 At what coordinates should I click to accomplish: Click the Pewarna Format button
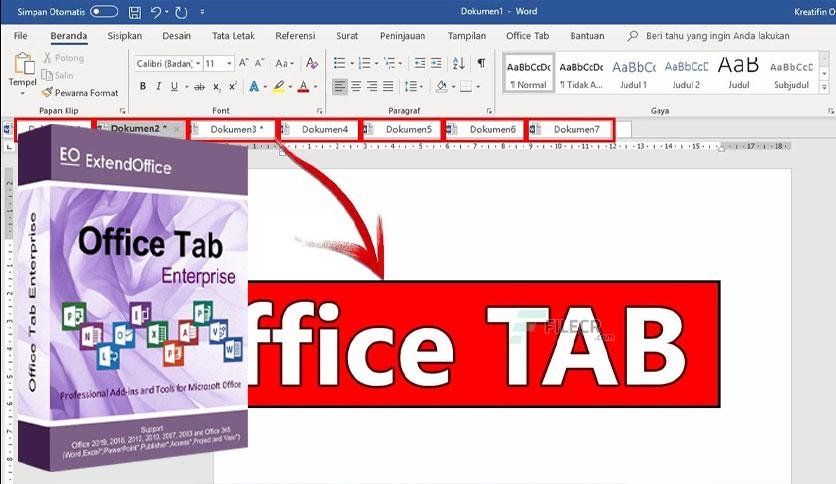click(x=80, y=93)
